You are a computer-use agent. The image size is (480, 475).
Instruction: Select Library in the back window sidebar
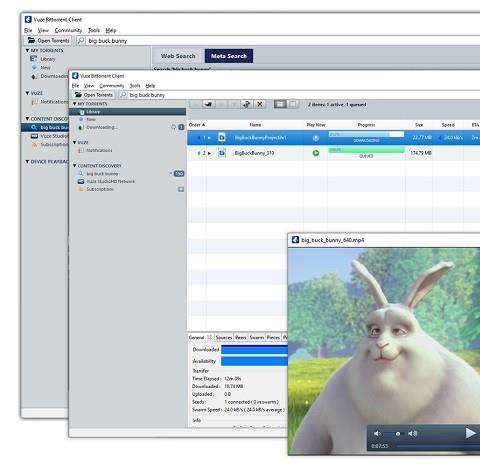48,59
